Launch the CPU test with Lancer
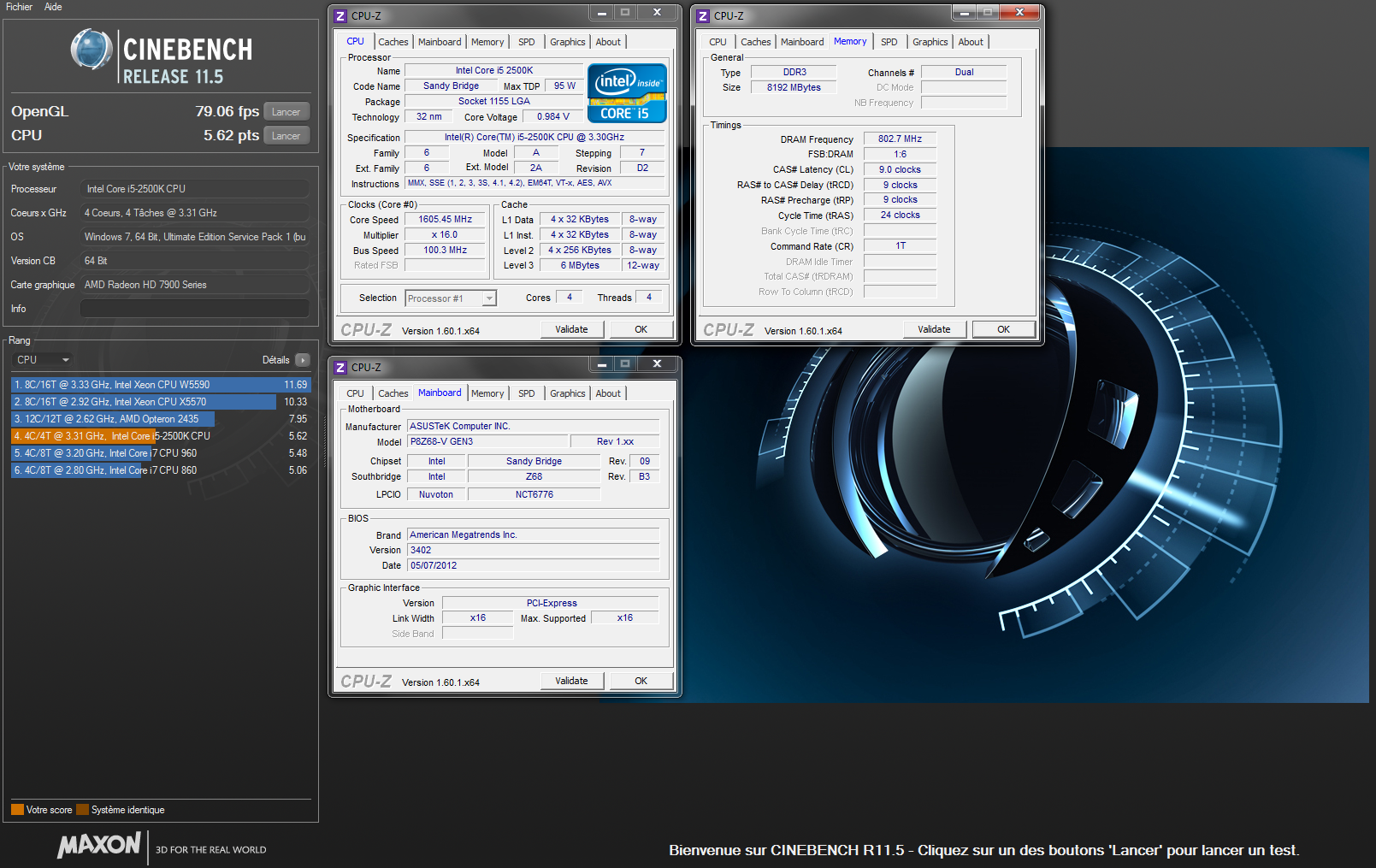The height and width of the screenshot is (868, 1376). point(286,136)
